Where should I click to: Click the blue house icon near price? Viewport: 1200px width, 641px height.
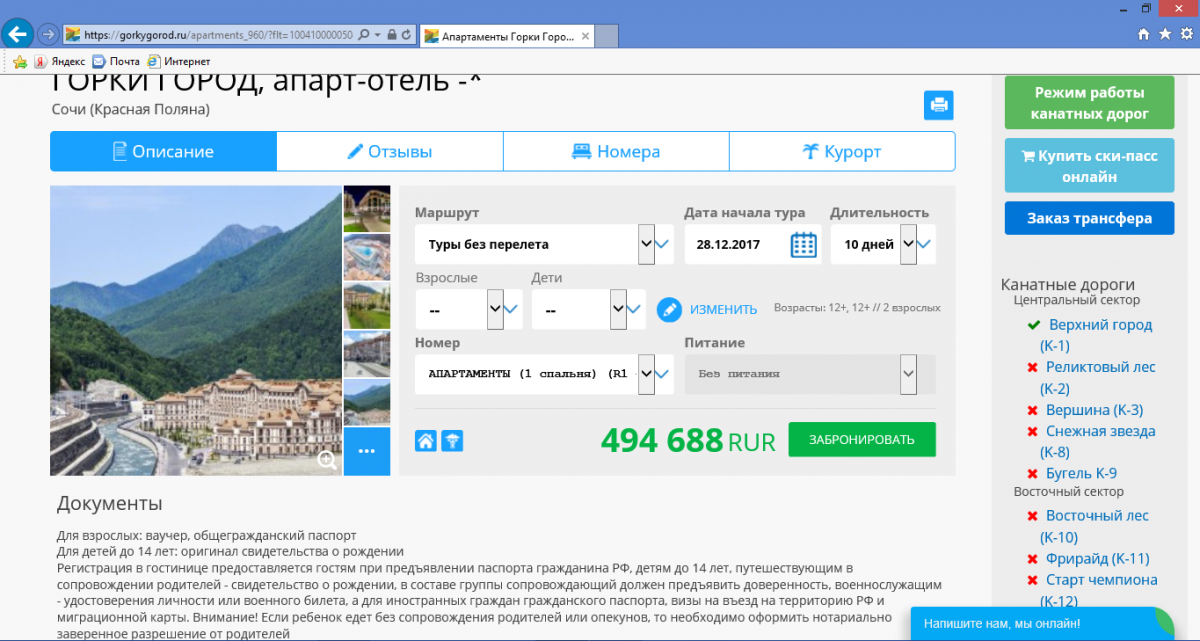426,440
